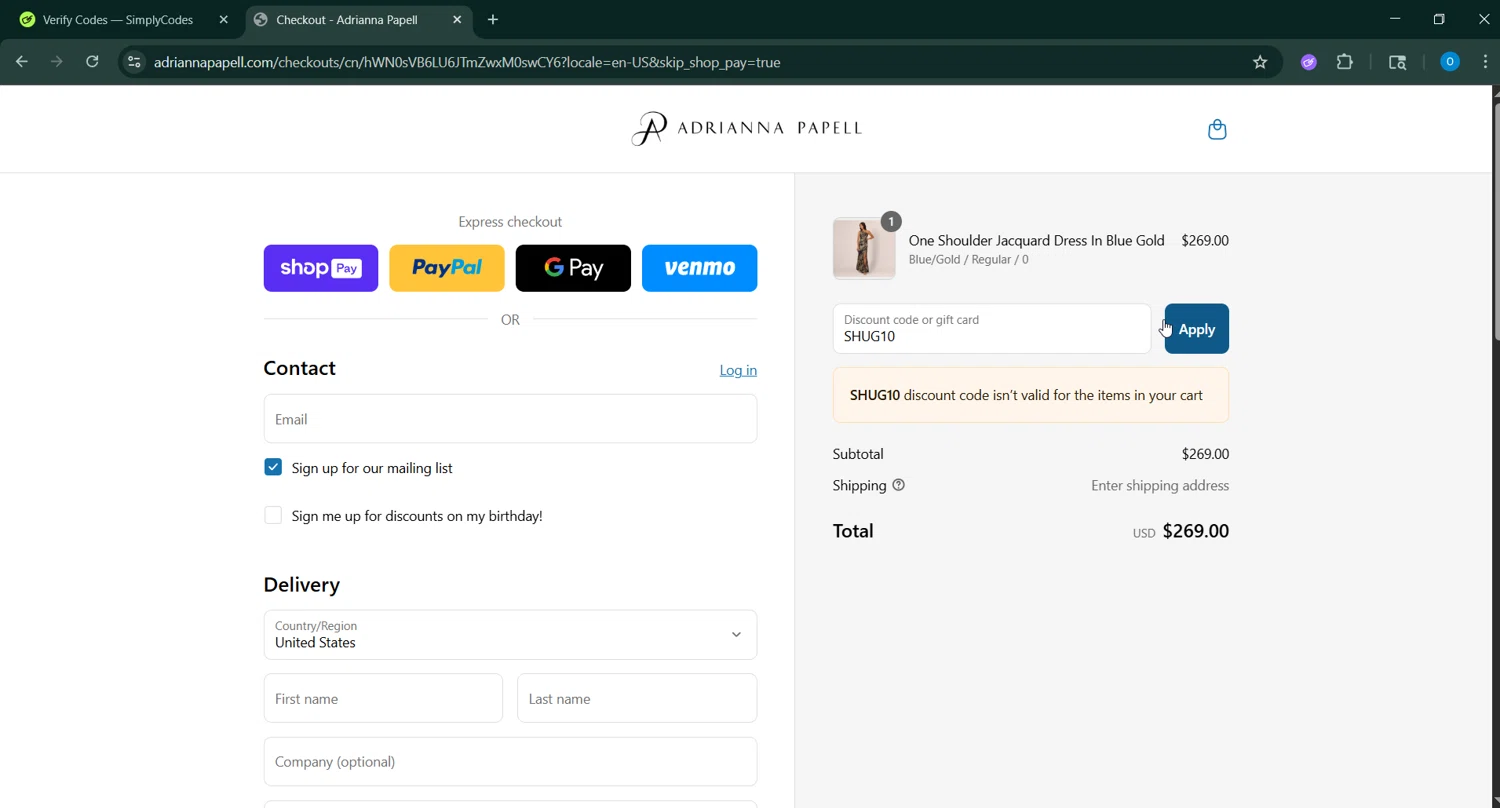
Task: Click the Last name field
Action: (x=637, y=698)
